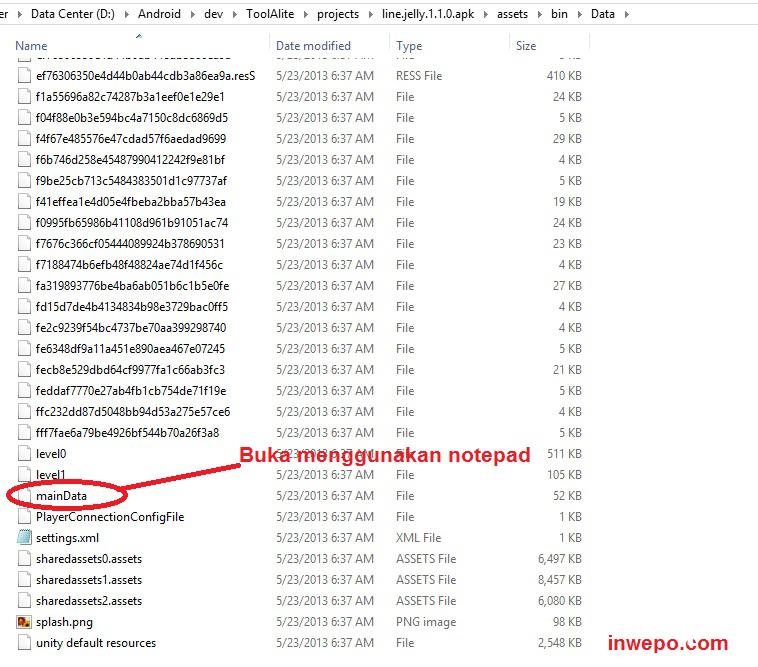Click the file icon of f7676c366cf05444089924b378690531

click(x=24, y=243)
